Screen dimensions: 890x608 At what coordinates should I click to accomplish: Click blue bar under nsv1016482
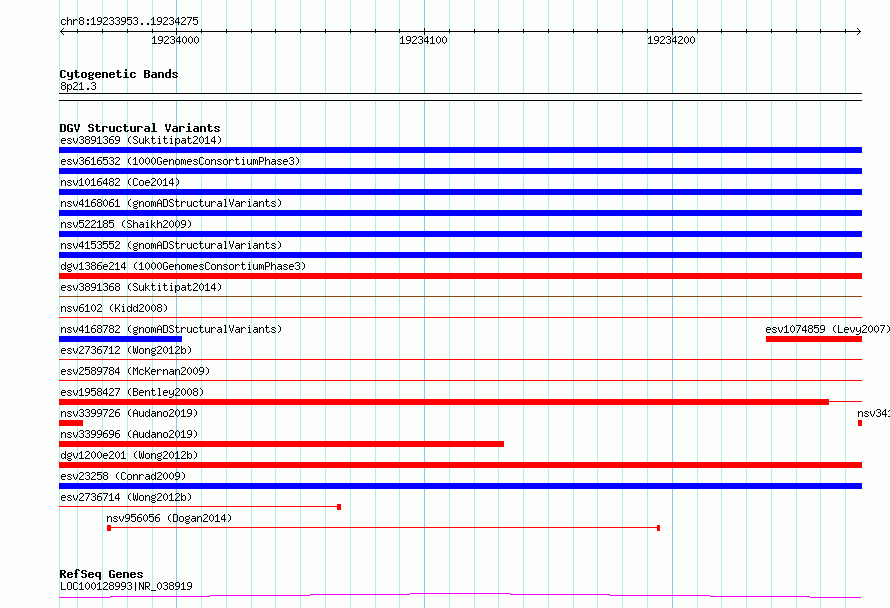click(x=460, y=192)
